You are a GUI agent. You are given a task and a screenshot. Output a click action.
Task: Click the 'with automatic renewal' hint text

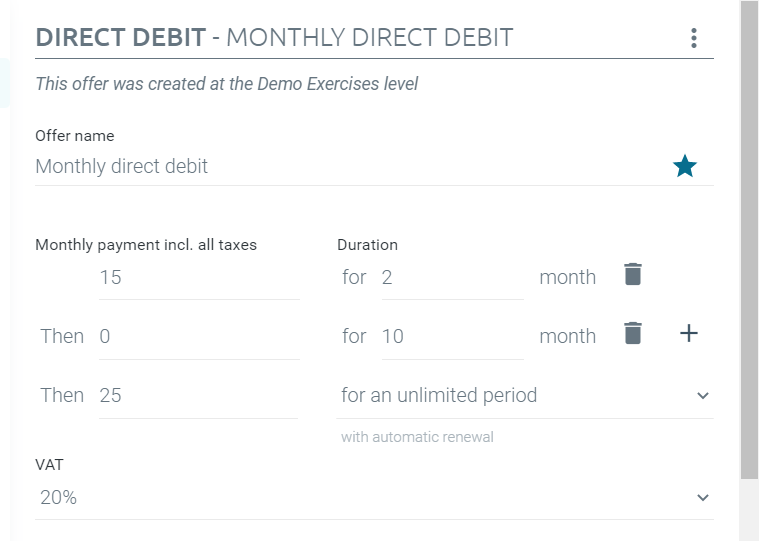pos(417,437)
